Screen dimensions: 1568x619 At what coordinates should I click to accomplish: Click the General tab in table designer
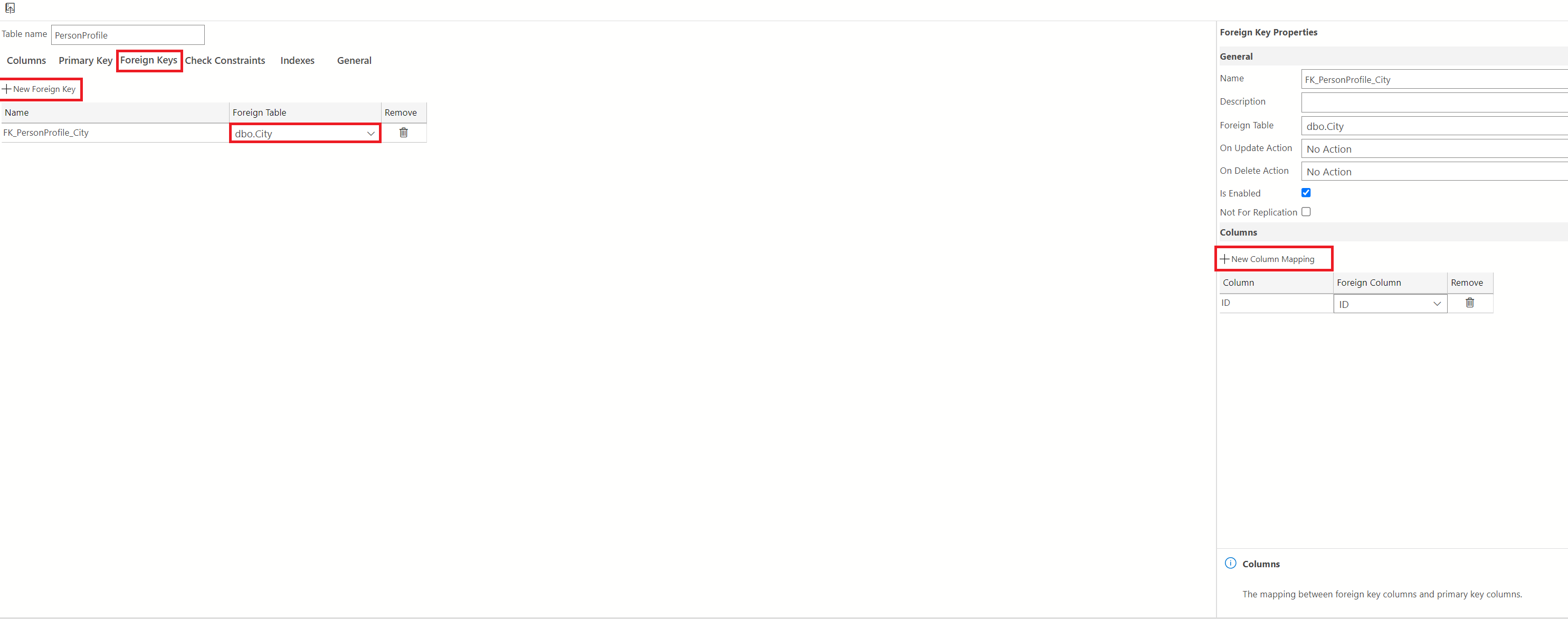(354, 60)
